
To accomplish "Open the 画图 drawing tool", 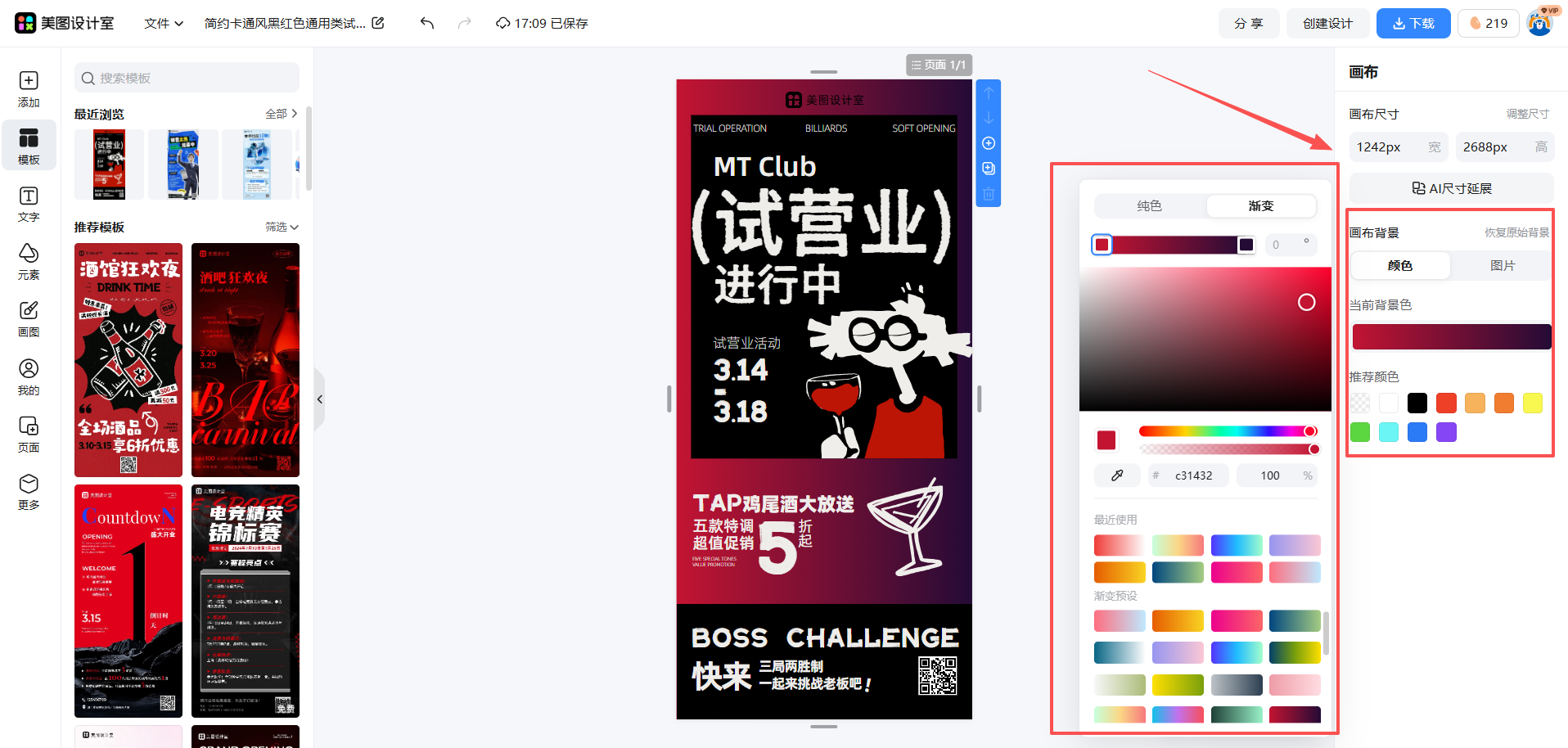I will [x=29, y=318].
